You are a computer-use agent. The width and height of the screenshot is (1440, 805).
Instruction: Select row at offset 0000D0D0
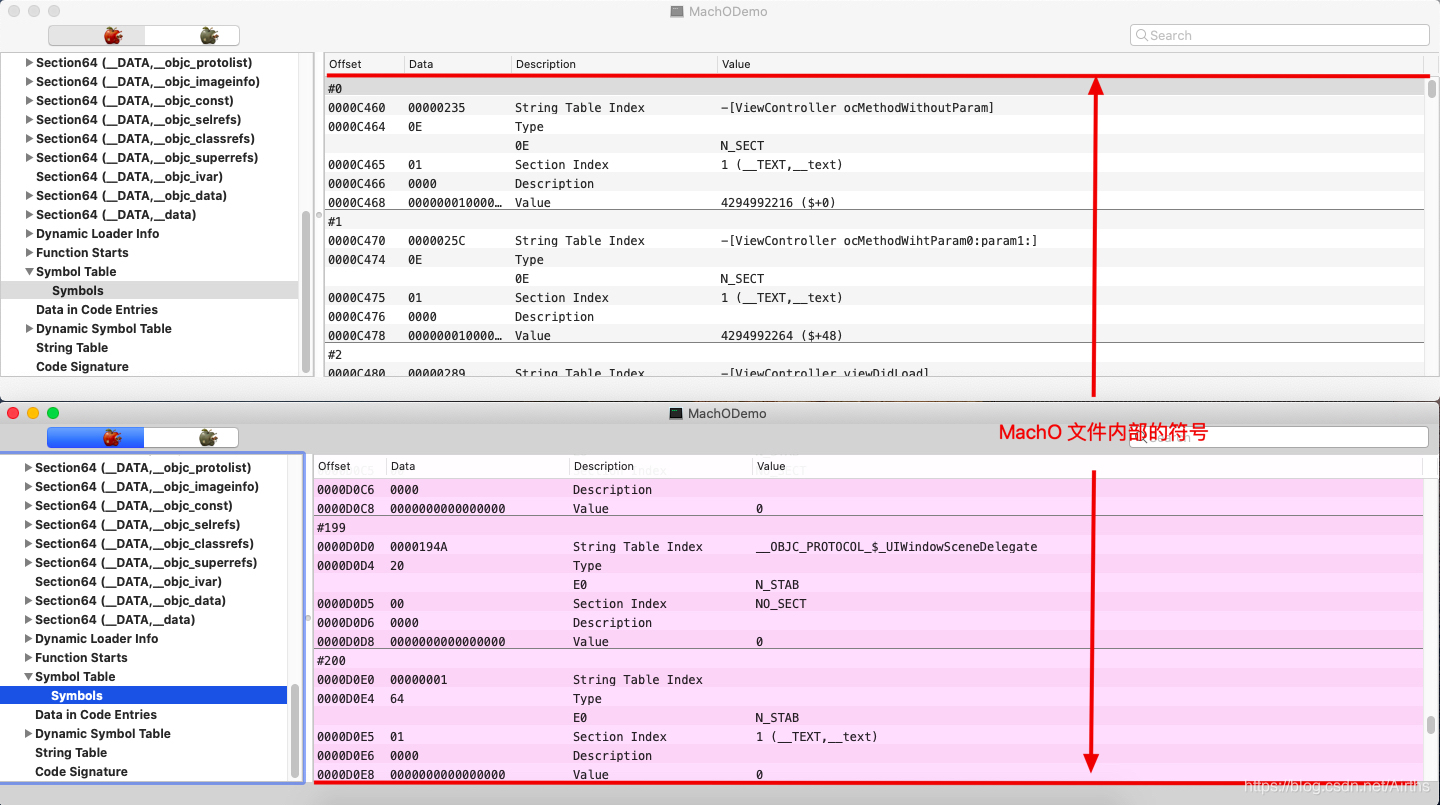(x=868, y=547)
